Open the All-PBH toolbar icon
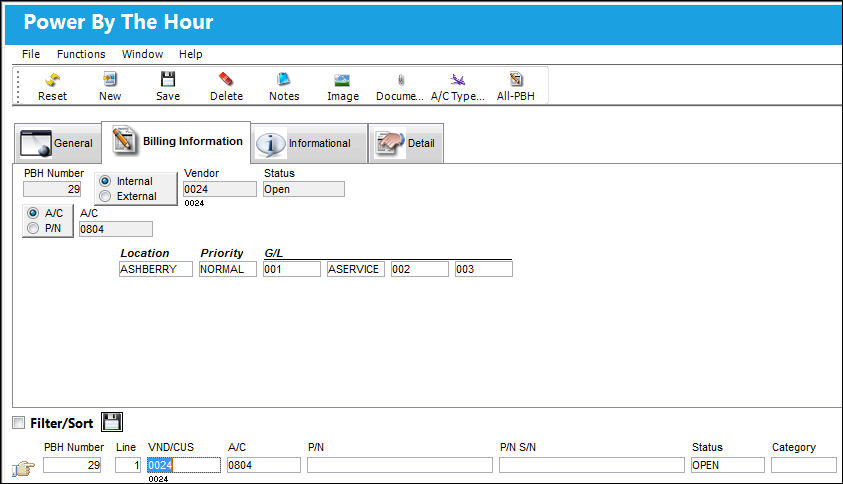 coord(516,80)
